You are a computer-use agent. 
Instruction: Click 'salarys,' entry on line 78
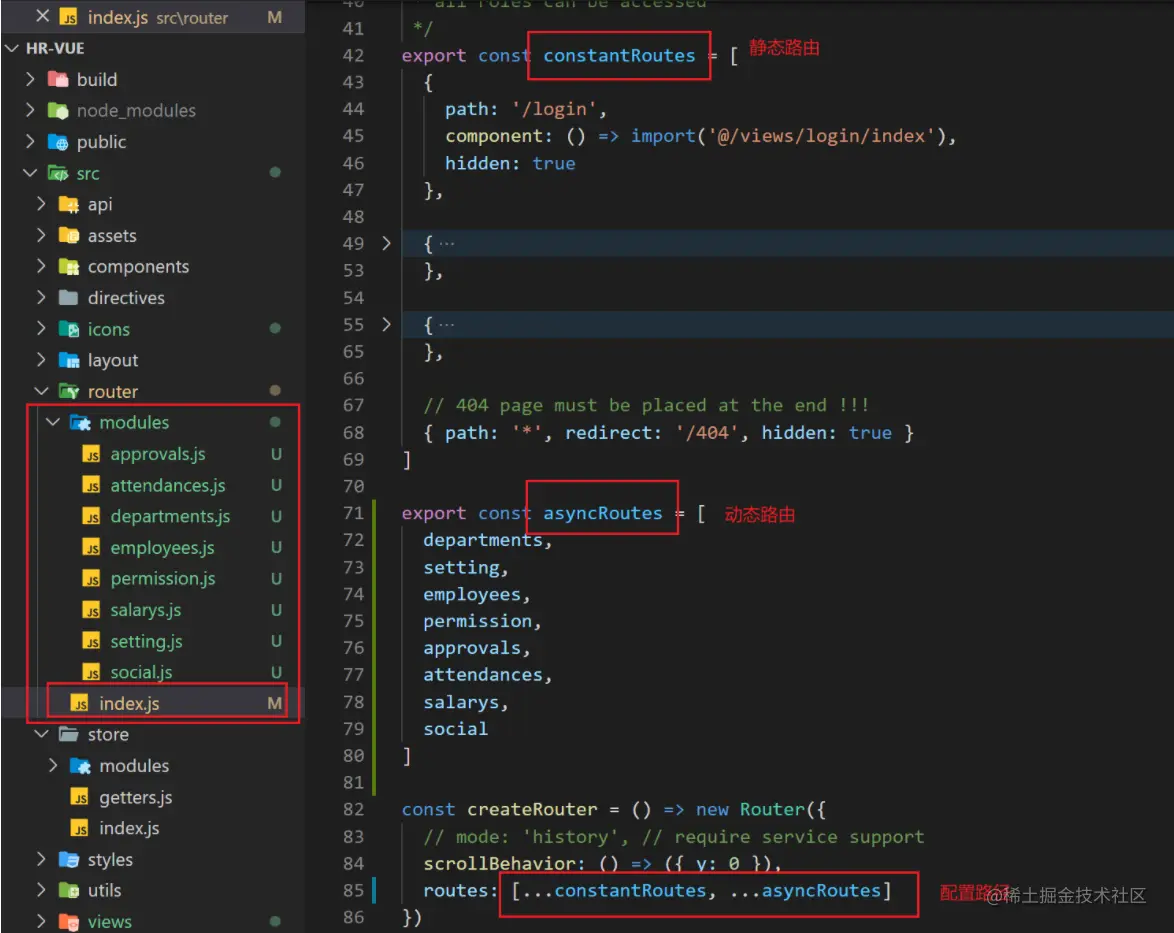[x=466, y=702]
